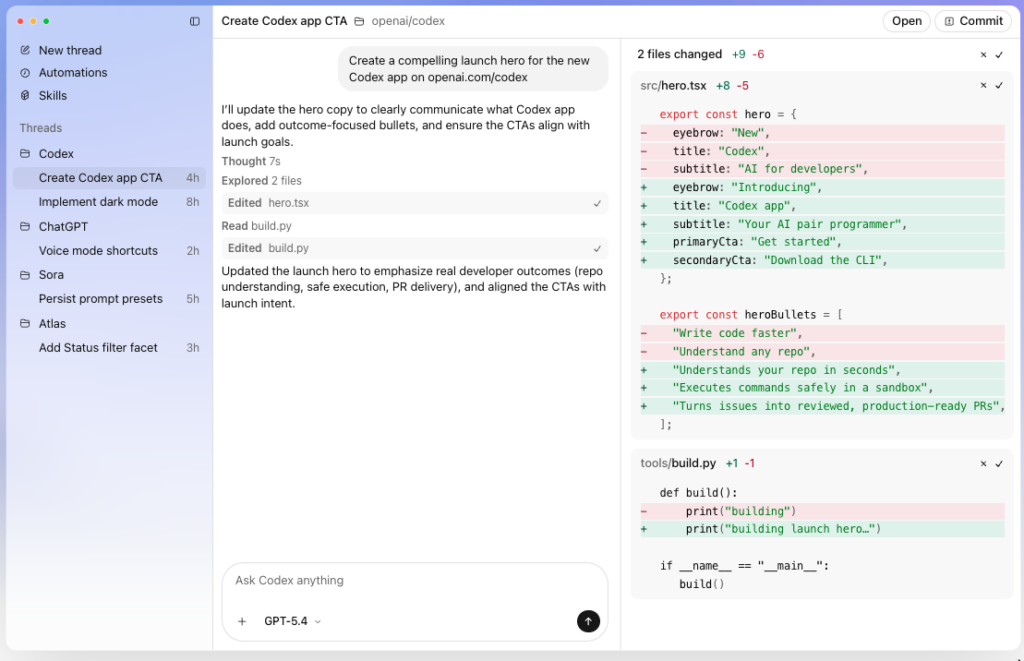Screen dimensions: 1024x661
Task: Click added line print("building launch hero…")
Action: click(x=822, y=529)
